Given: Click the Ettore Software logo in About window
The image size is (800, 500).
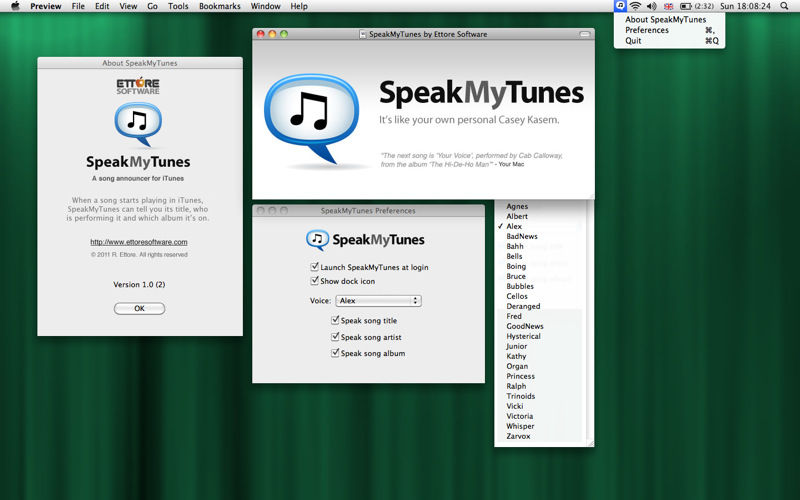Looking at the screenshot, I should [x=138, y=85].
